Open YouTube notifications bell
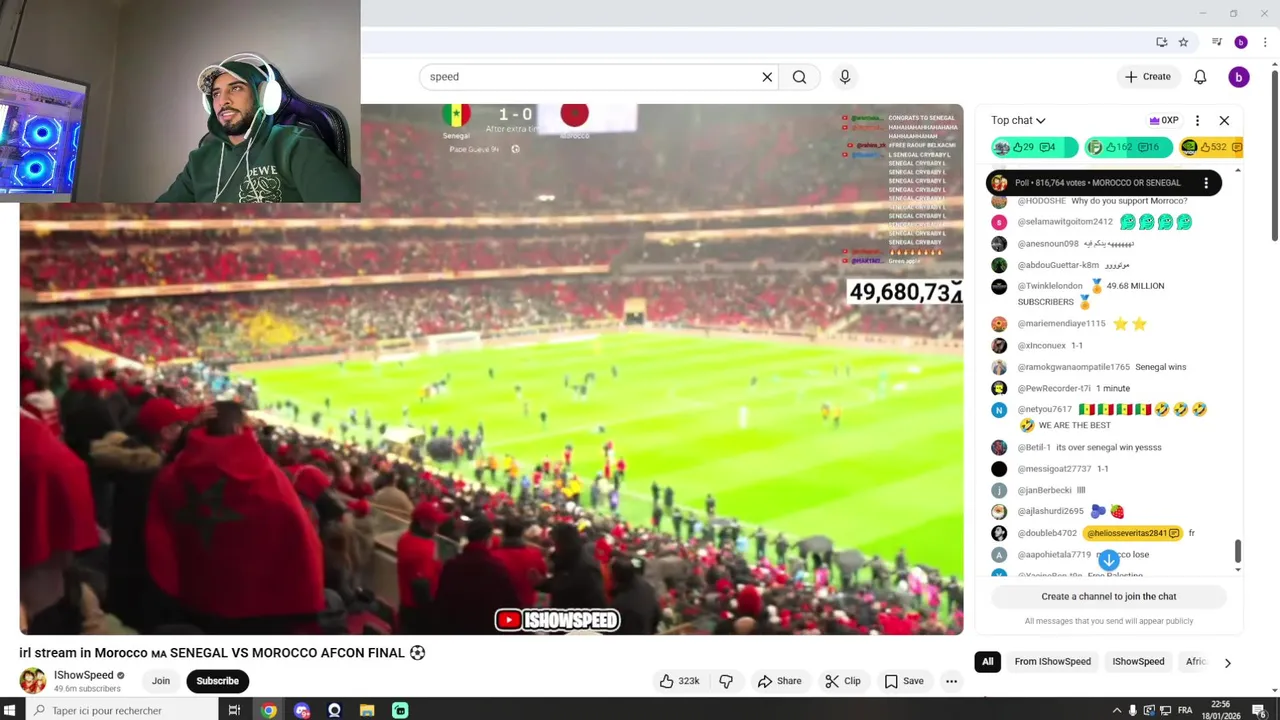 [1200, 77]
